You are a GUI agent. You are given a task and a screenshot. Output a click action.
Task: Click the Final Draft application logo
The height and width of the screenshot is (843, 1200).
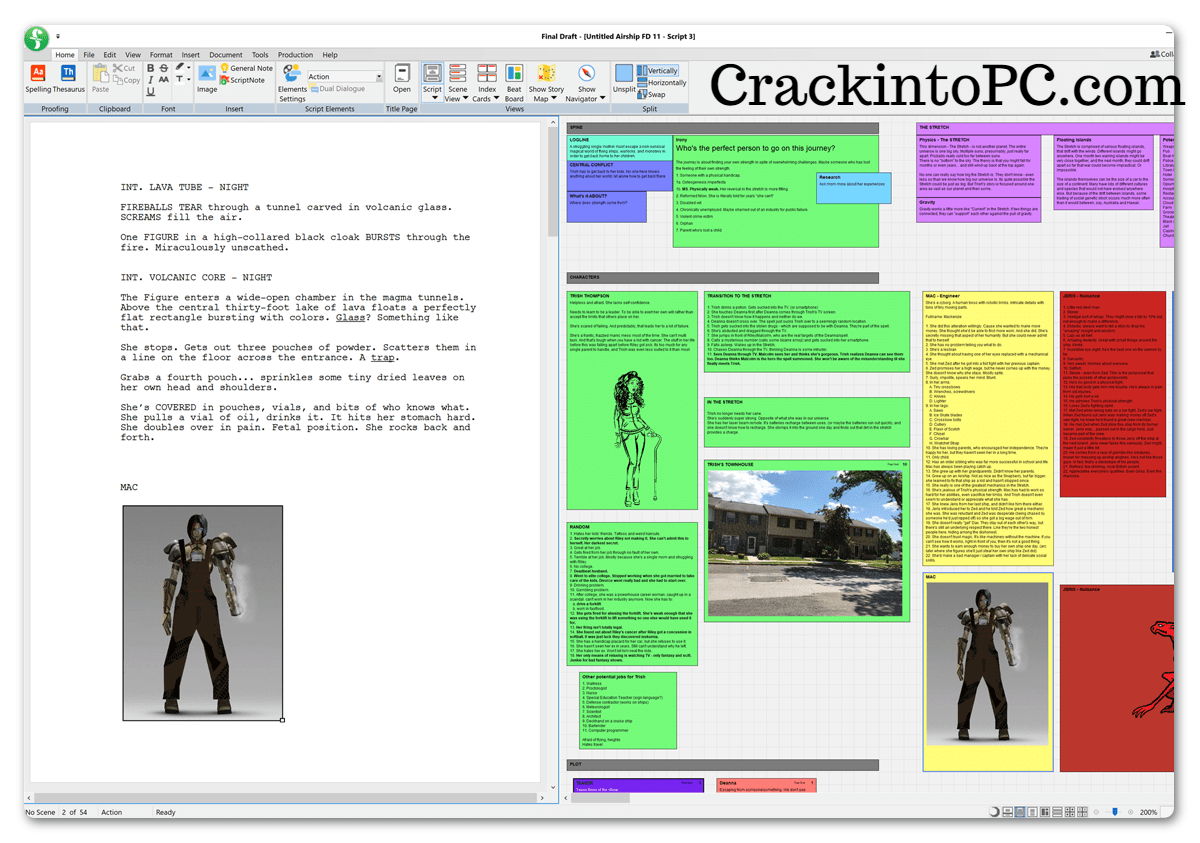[38, 39]
